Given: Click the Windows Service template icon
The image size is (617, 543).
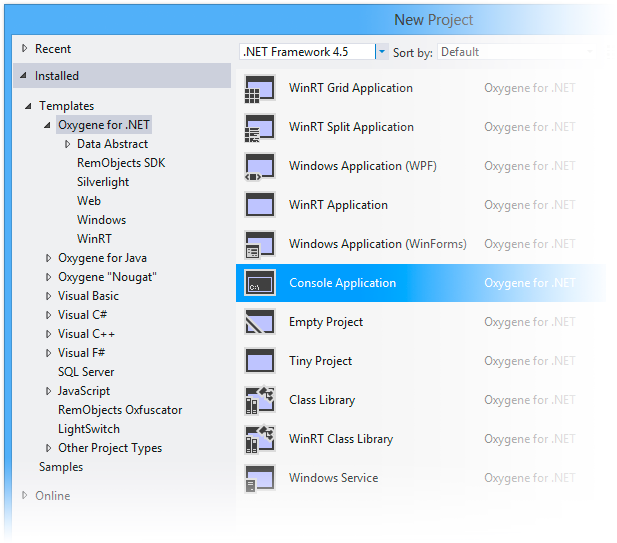Looking at the screenshot, I should click(x=260, y=478).
